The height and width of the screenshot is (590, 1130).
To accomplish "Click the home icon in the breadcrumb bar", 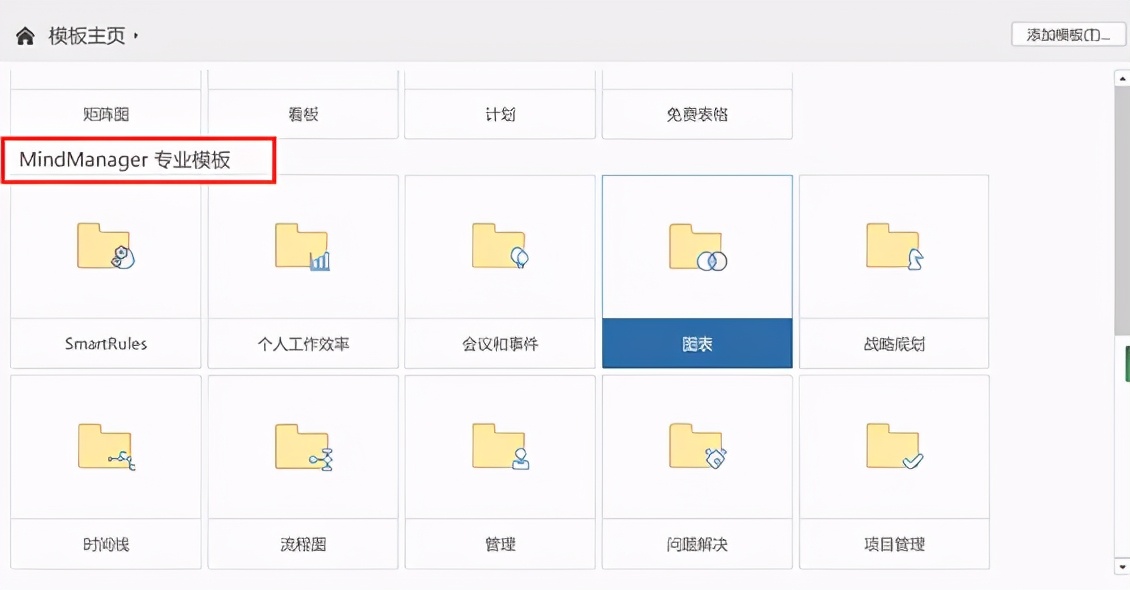I will tap(24, 33).
